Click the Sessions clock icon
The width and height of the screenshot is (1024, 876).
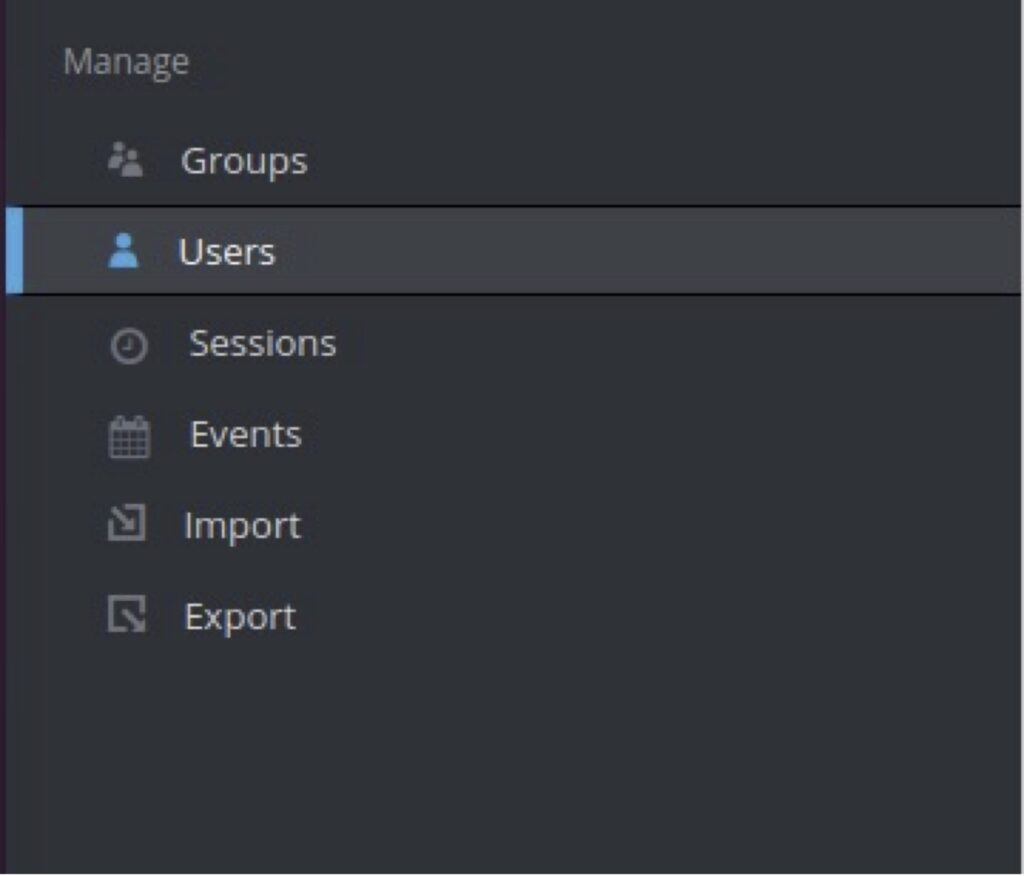click(x=128, y=346)
